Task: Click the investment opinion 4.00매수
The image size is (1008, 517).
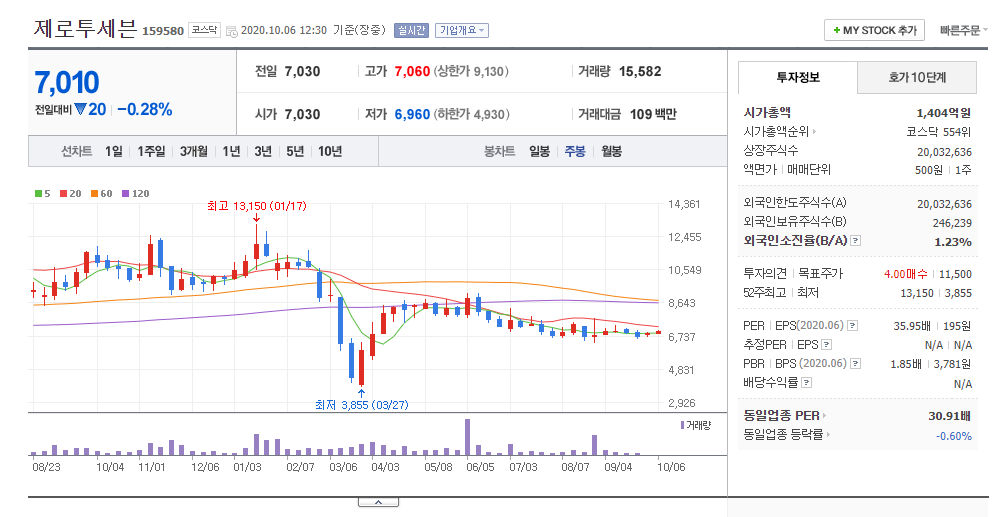Action: 905,274
